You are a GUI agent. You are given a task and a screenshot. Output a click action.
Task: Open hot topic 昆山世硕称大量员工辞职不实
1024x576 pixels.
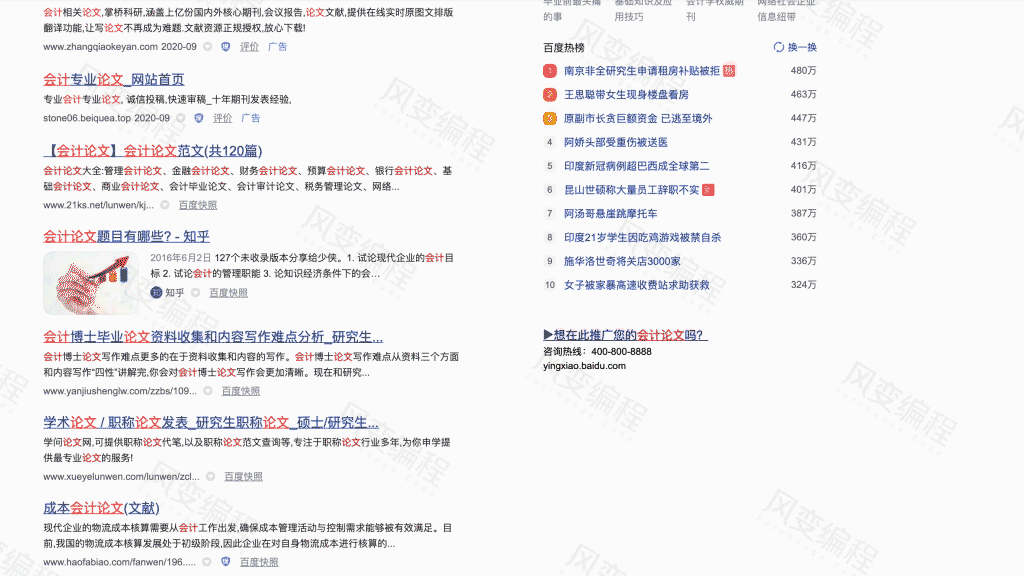click(632, 189)
